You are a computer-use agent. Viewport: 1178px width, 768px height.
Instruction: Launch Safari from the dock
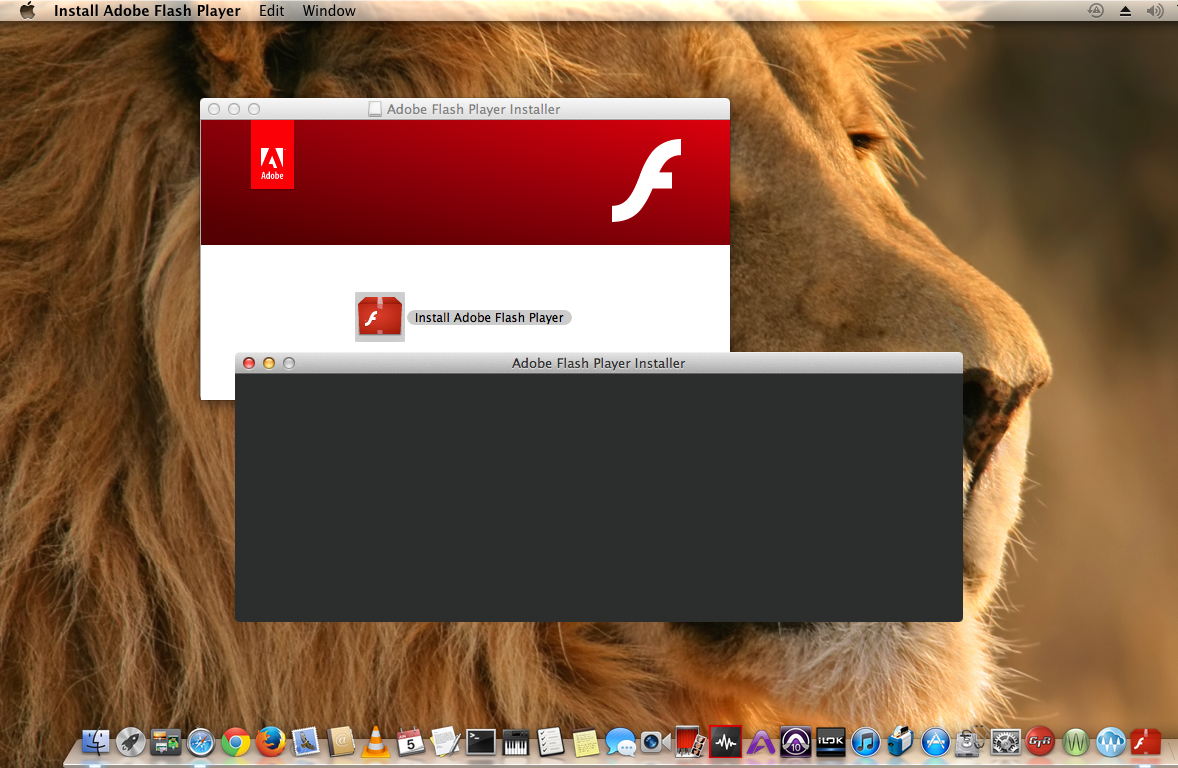201,742
